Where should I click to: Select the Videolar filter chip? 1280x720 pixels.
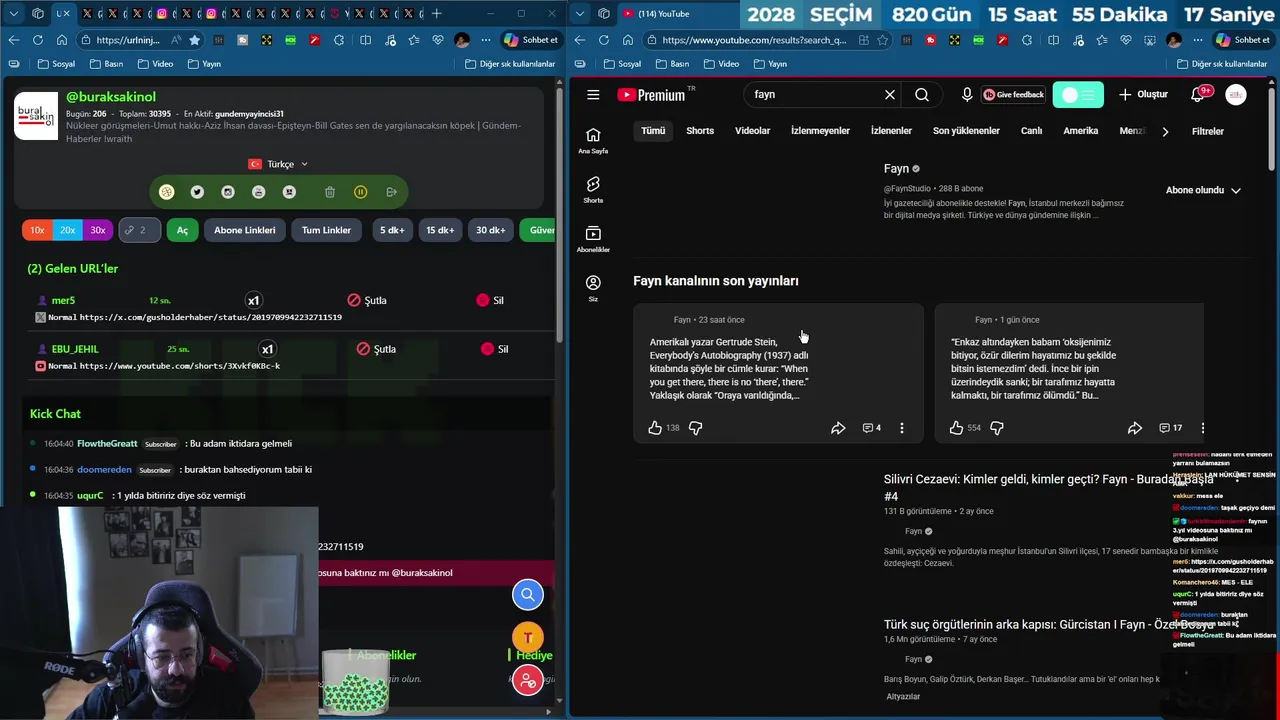(x=752, y=131)
